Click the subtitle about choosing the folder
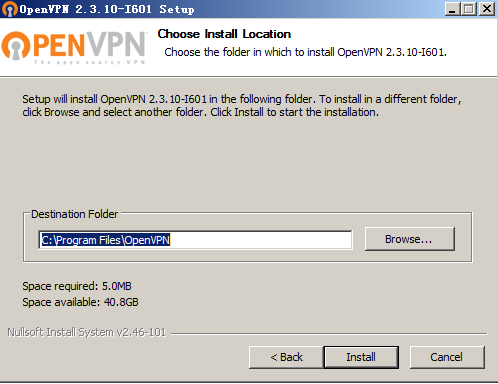The image size is (498, 384). point(305,52)
